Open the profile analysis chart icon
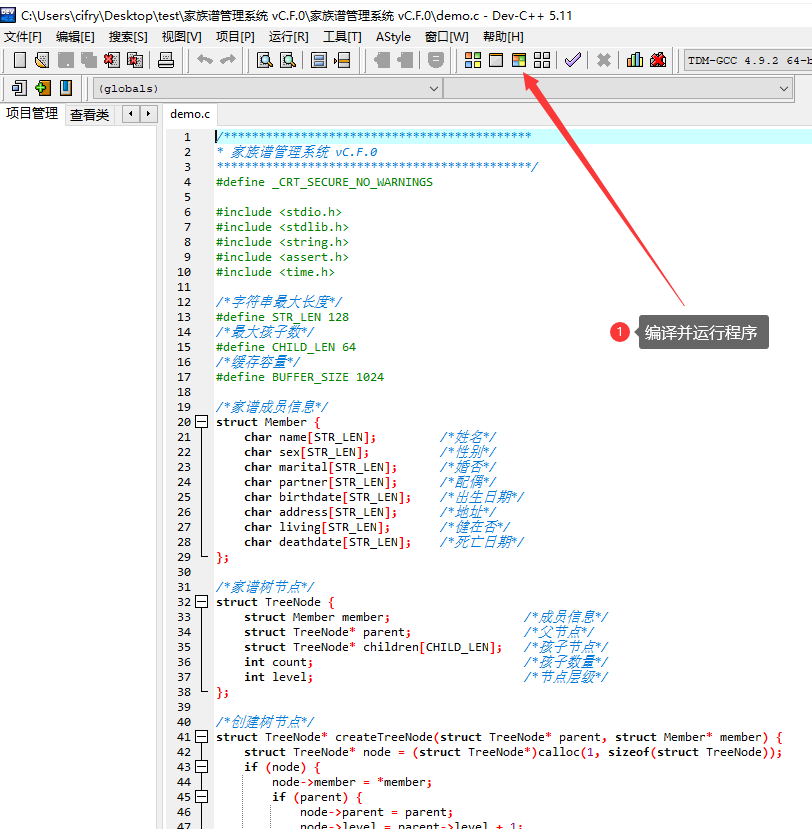The width and height of the screenshot is (812, 829). (635, 60)
